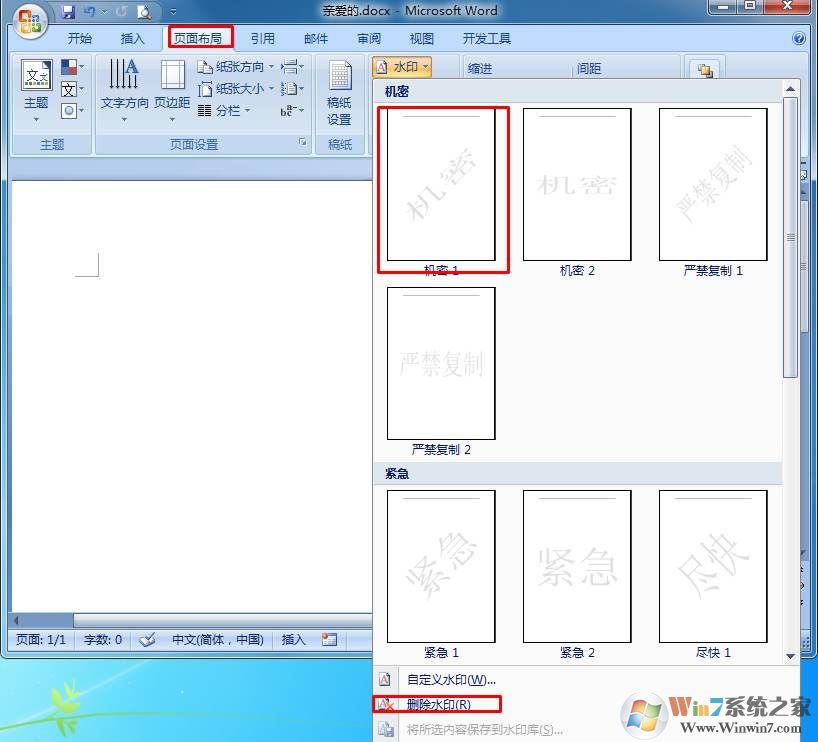Click the 页面: 1/1 status indicator

[41, 639]
